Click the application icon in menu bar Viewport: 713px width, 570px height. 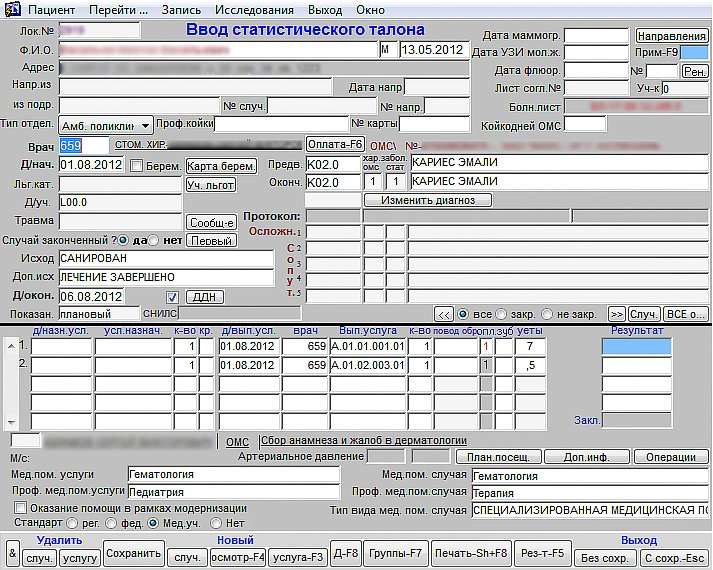13,9
